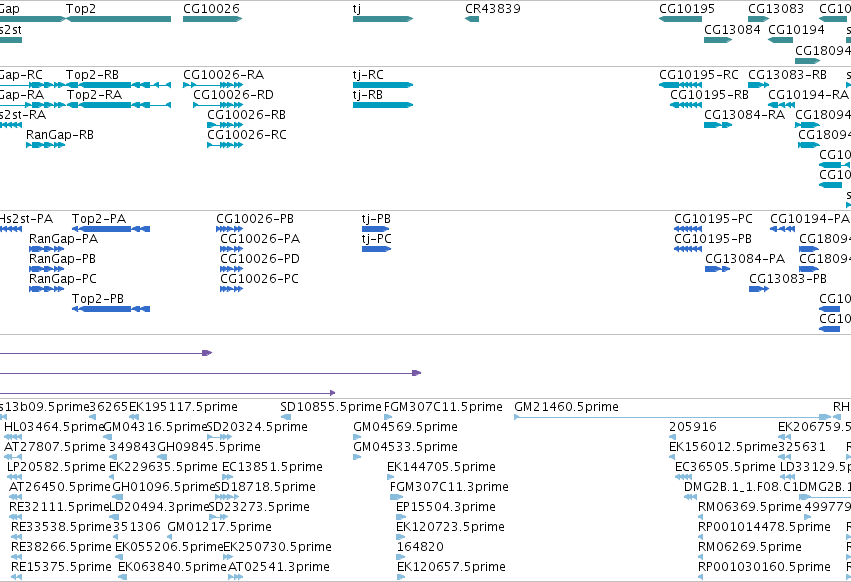Click transcript CG13084-RA
The image size is (851, 582).
(x=745, y=115)
